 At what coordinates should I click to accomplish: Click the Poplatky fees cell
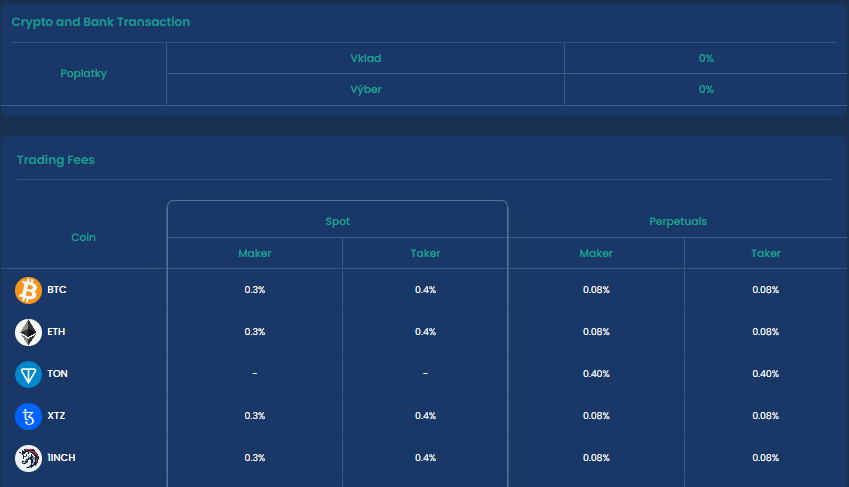pos(83,74)
